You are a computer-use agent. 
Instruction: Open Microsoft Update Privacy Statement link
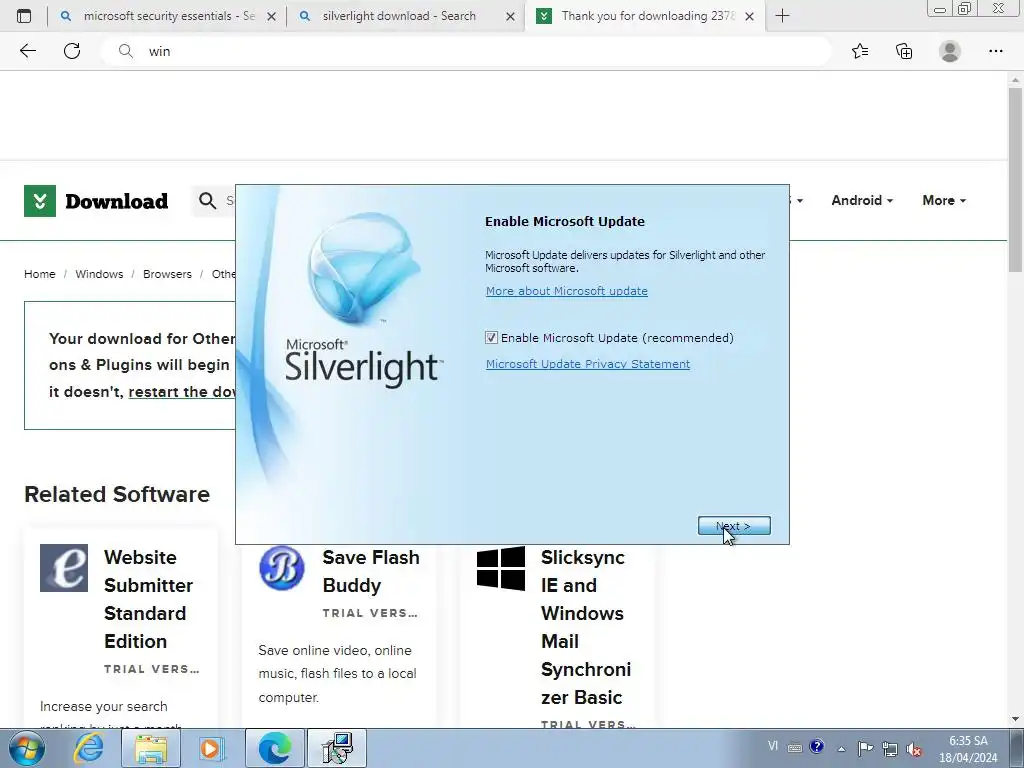click(x=588, y=364)
